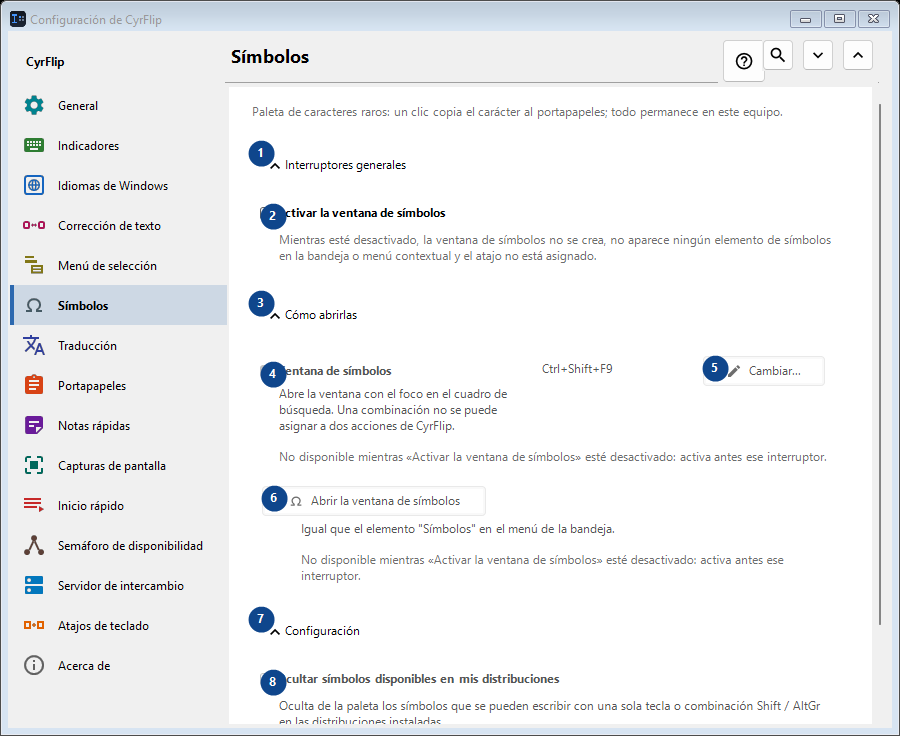Viewport: 900px width, 736px height.
Task: Click the Idiomas de Windows globe icon
Action: click(34, 185)
